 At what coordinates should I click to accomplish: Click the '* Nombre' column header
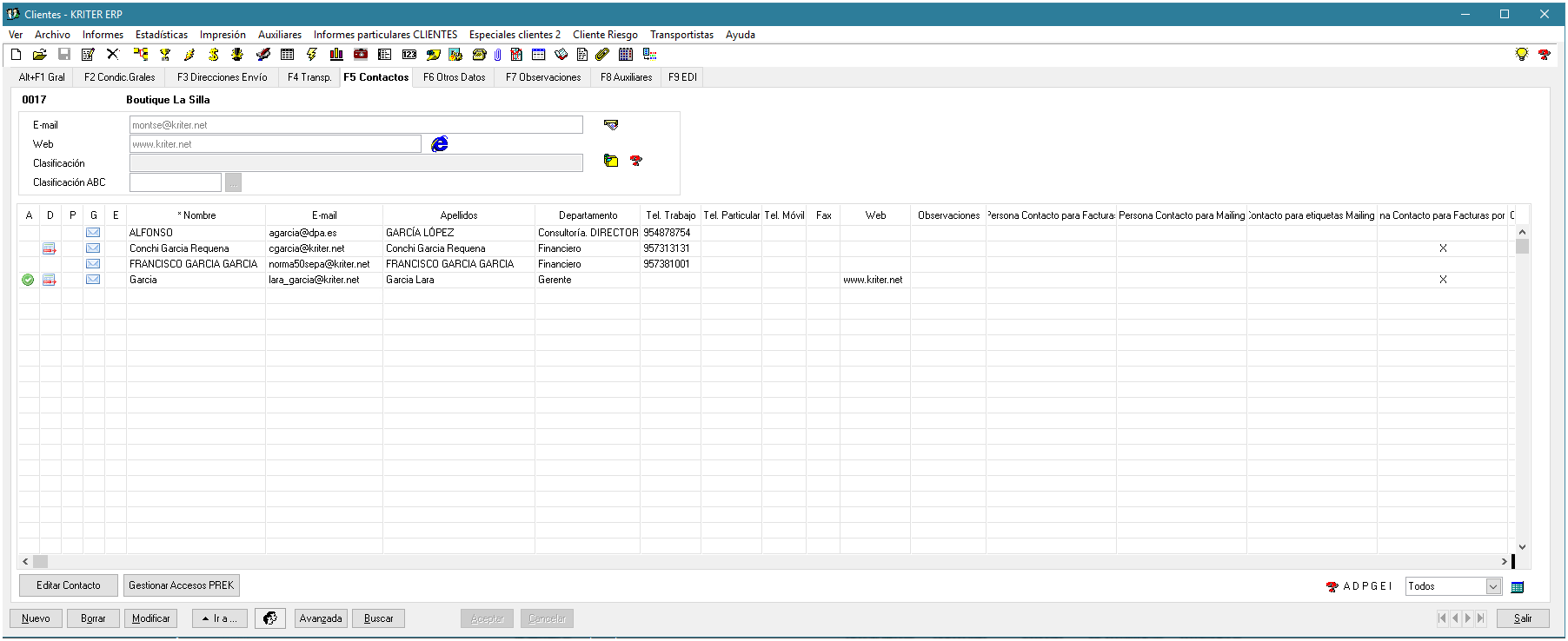point(196,215)
